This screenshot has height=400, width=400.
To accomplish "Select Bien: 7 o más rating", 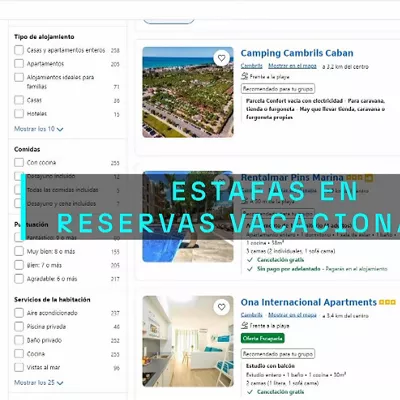I will pos(19,265).
